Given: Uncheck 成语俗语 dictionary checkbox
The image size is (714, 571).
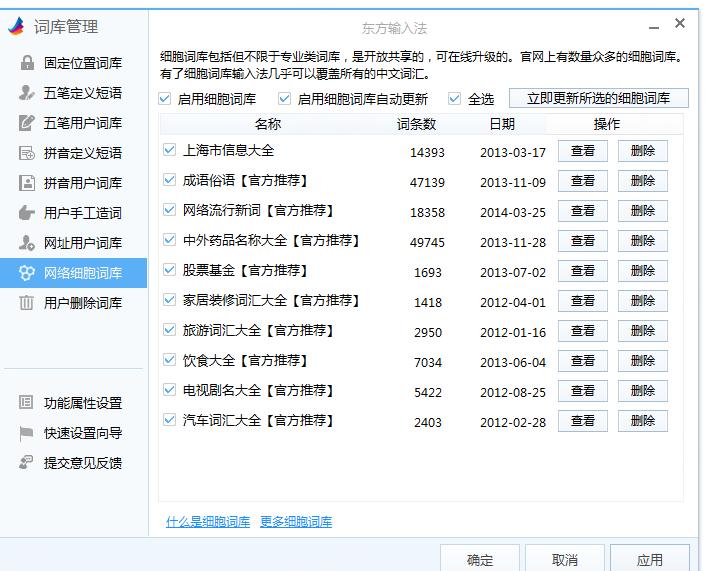Looking at the screenshot, I should (x=169, y=179).
